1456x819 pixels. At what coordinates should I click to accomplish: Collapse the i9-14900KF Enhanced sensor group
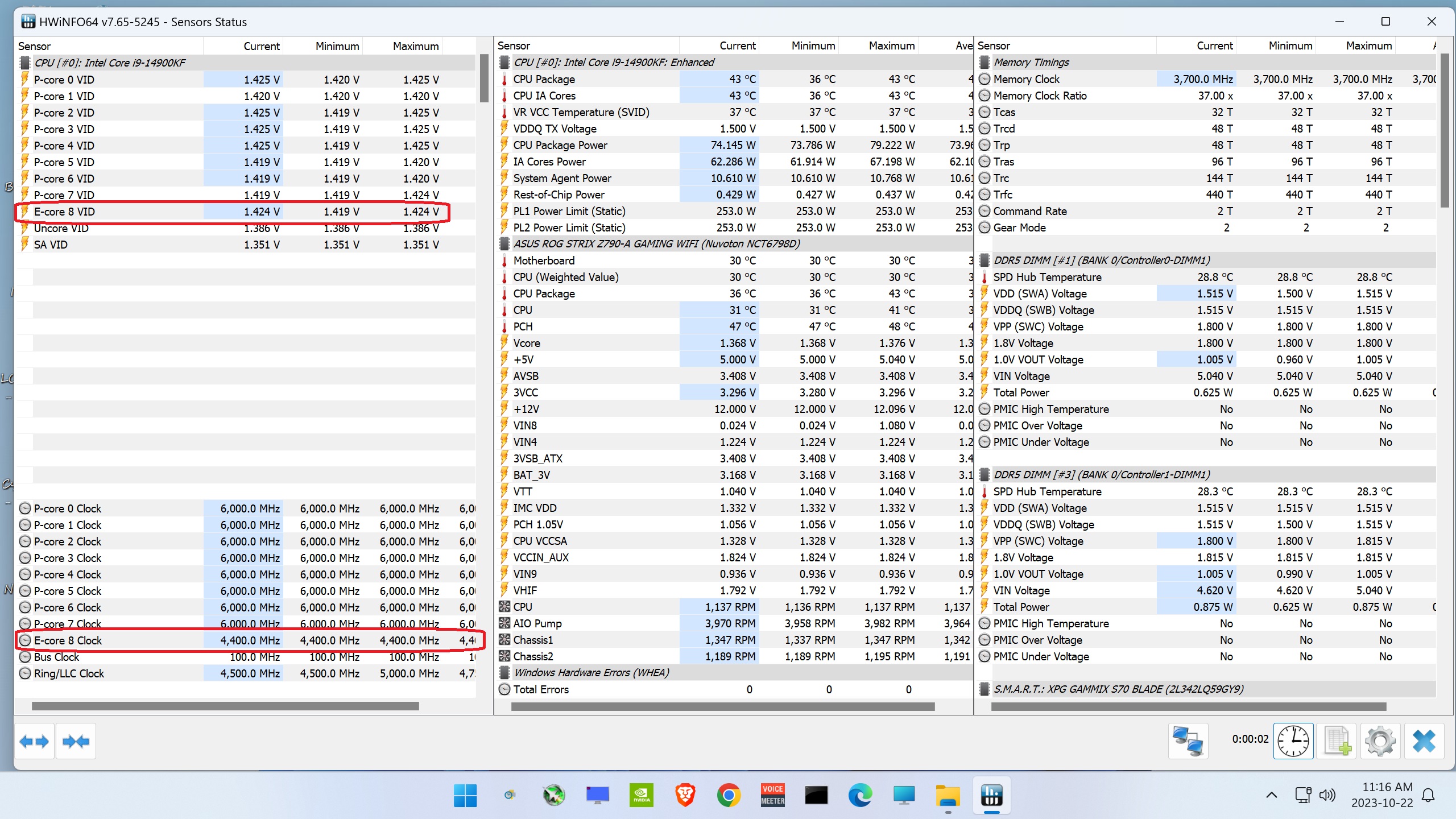point(504,62)
